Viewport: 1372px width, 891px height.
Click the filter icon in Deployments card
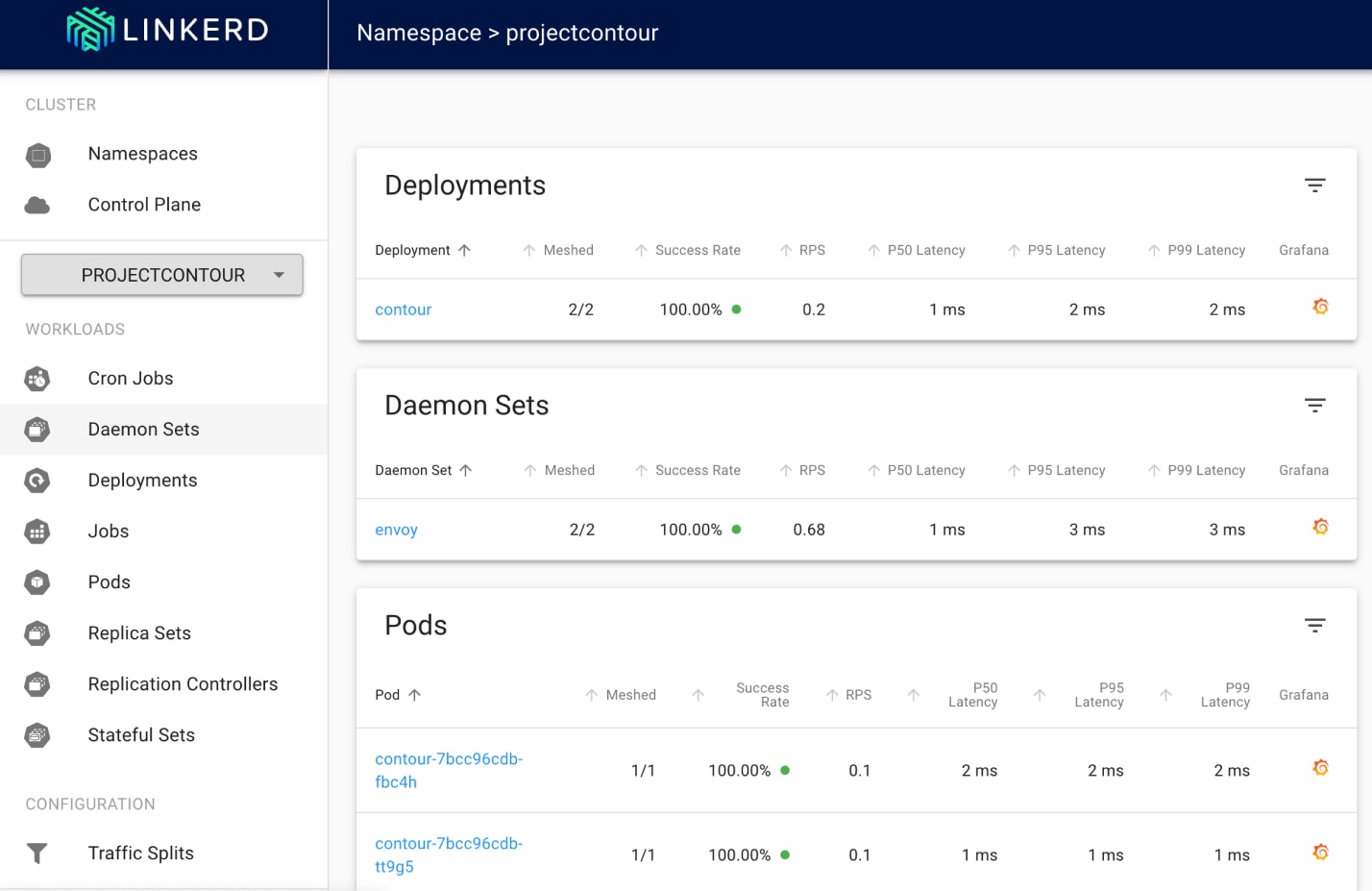click(x=1314, y=186)
